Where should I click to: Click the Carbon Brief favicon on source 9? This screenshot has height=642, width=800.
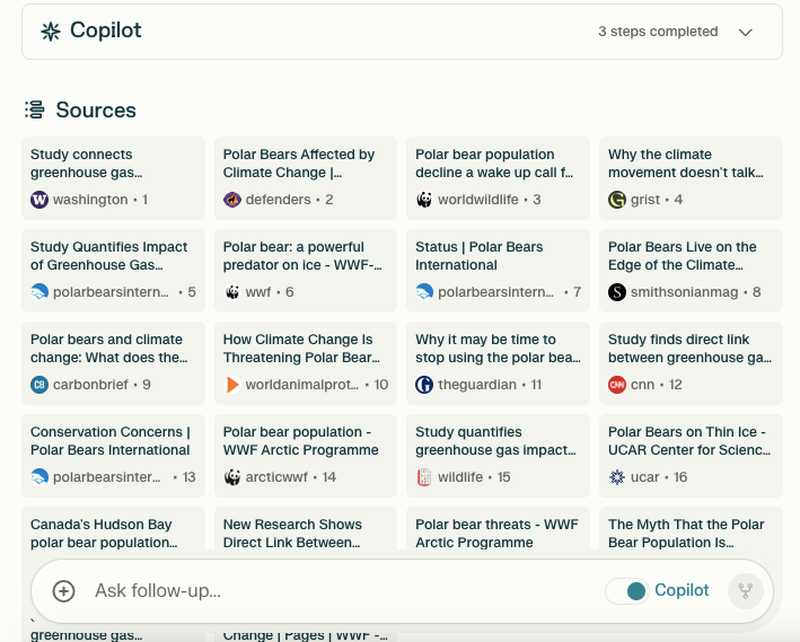39,385
